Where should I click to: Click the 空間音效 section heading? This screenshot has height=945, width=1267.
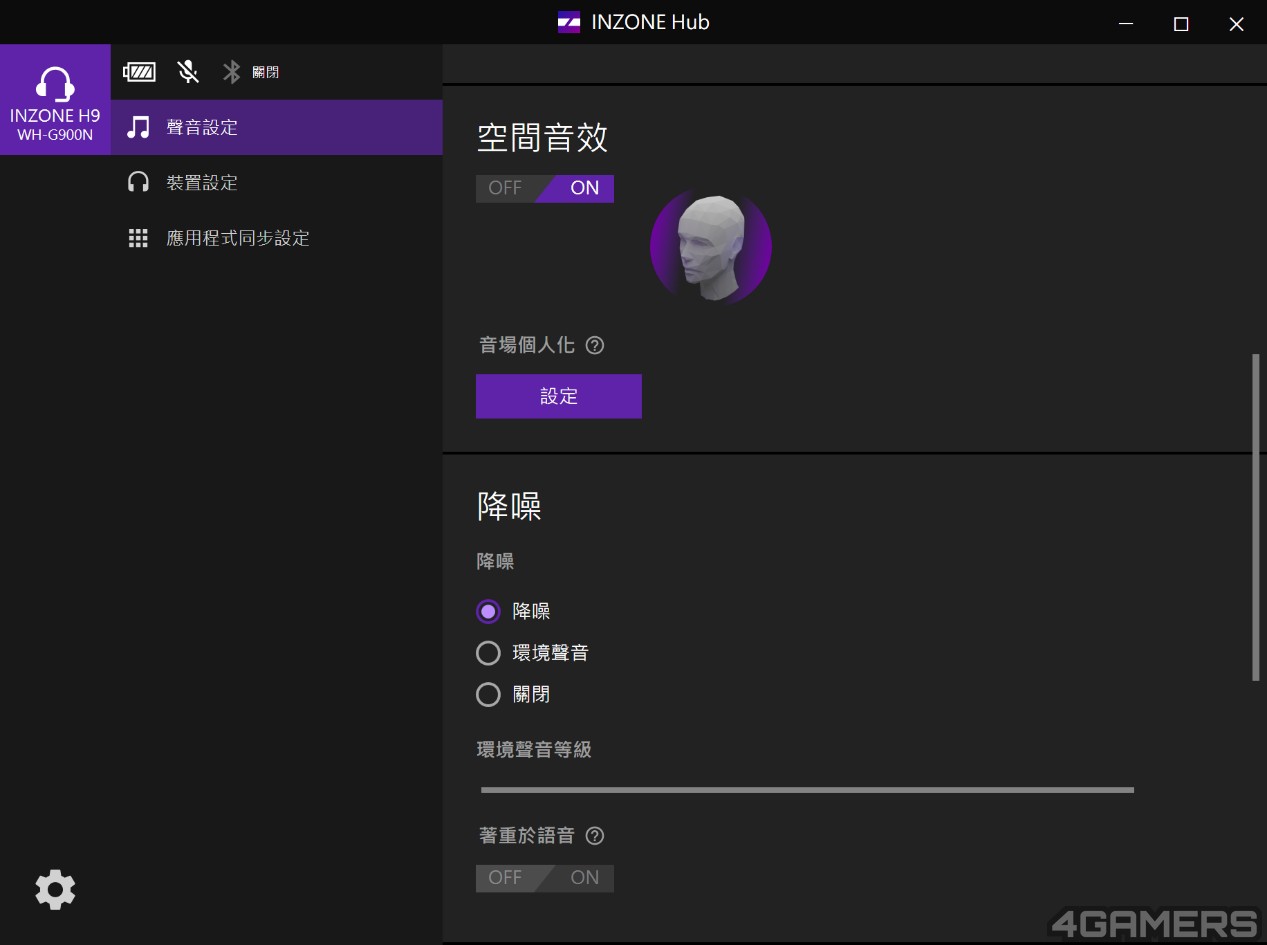(542, 137)
